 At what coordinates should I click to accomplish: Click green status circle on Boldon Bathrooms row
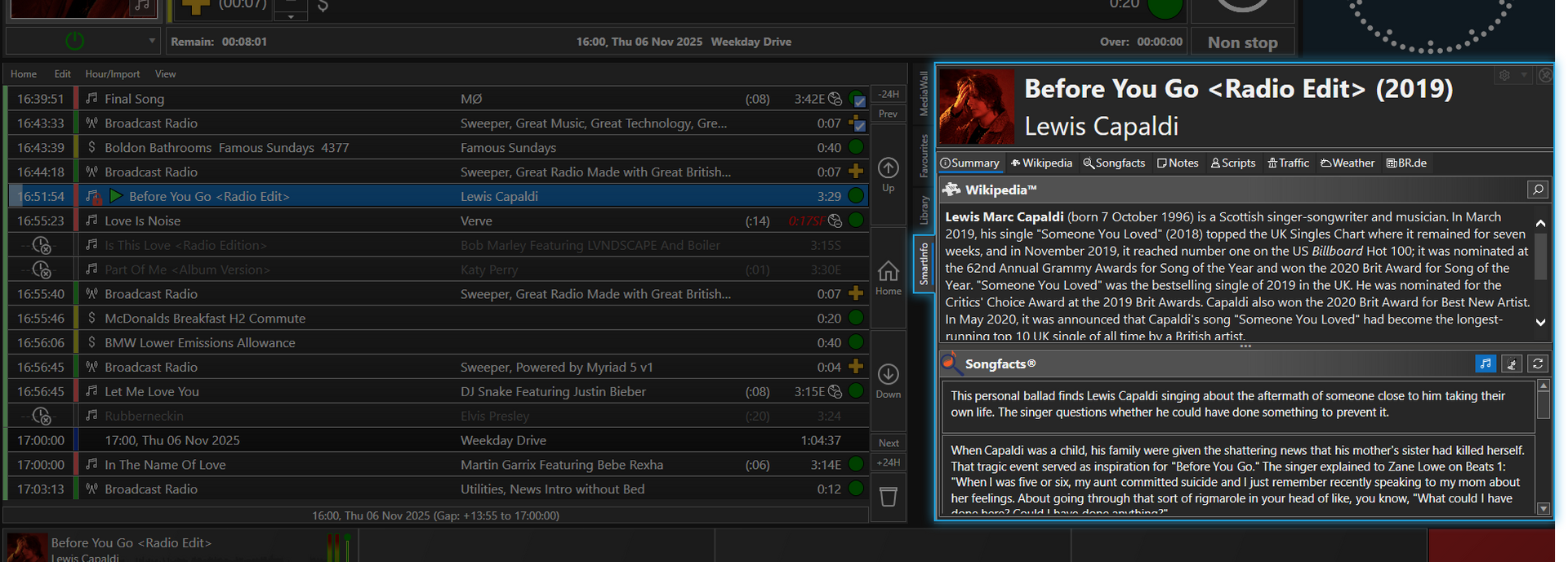[x=856, y=147]
